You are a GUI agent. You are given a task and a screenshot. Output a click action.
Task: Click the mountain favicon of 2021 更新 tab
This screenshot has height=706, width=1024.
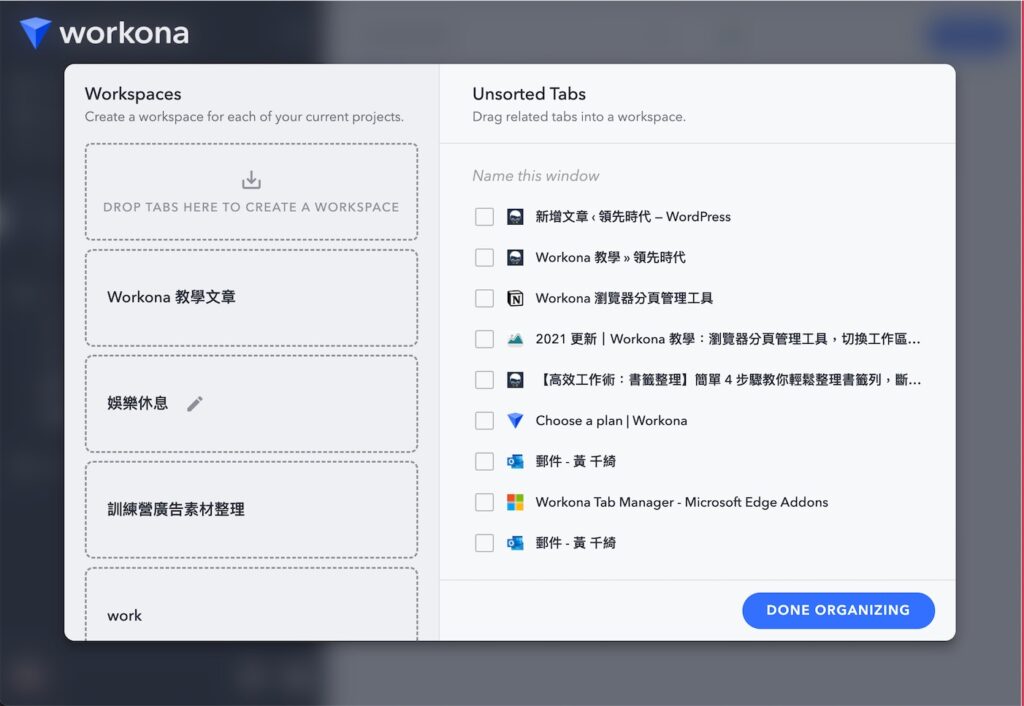515,339
